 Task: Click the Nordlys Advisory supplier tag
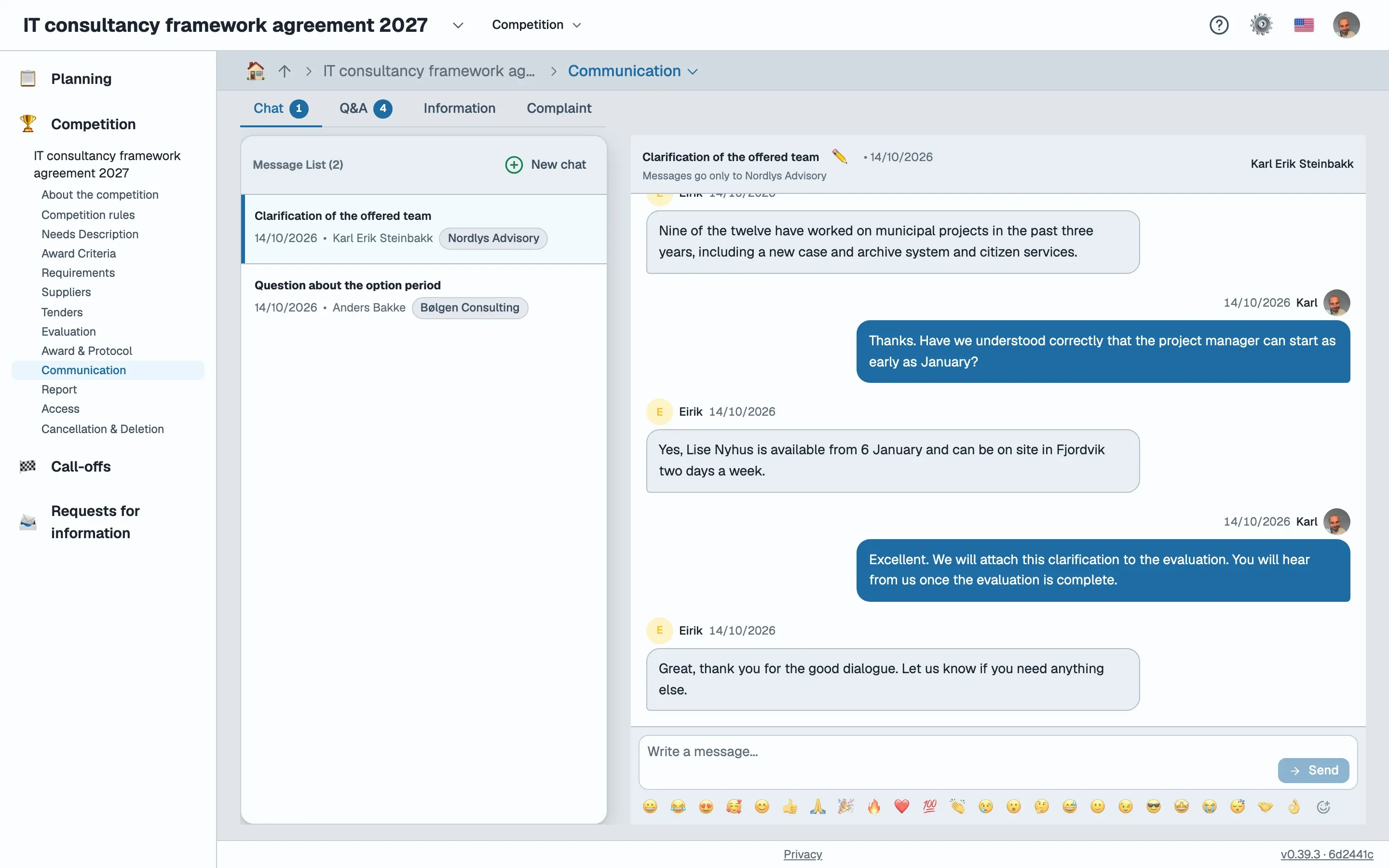click(x=493, y=238)
